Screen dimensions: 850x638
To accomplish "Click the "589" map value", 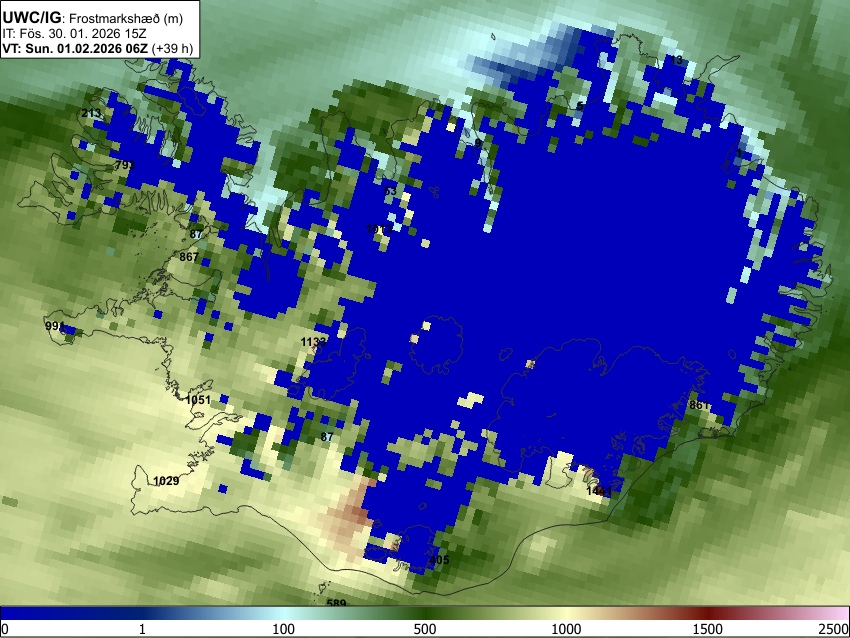I will point(336,603).
